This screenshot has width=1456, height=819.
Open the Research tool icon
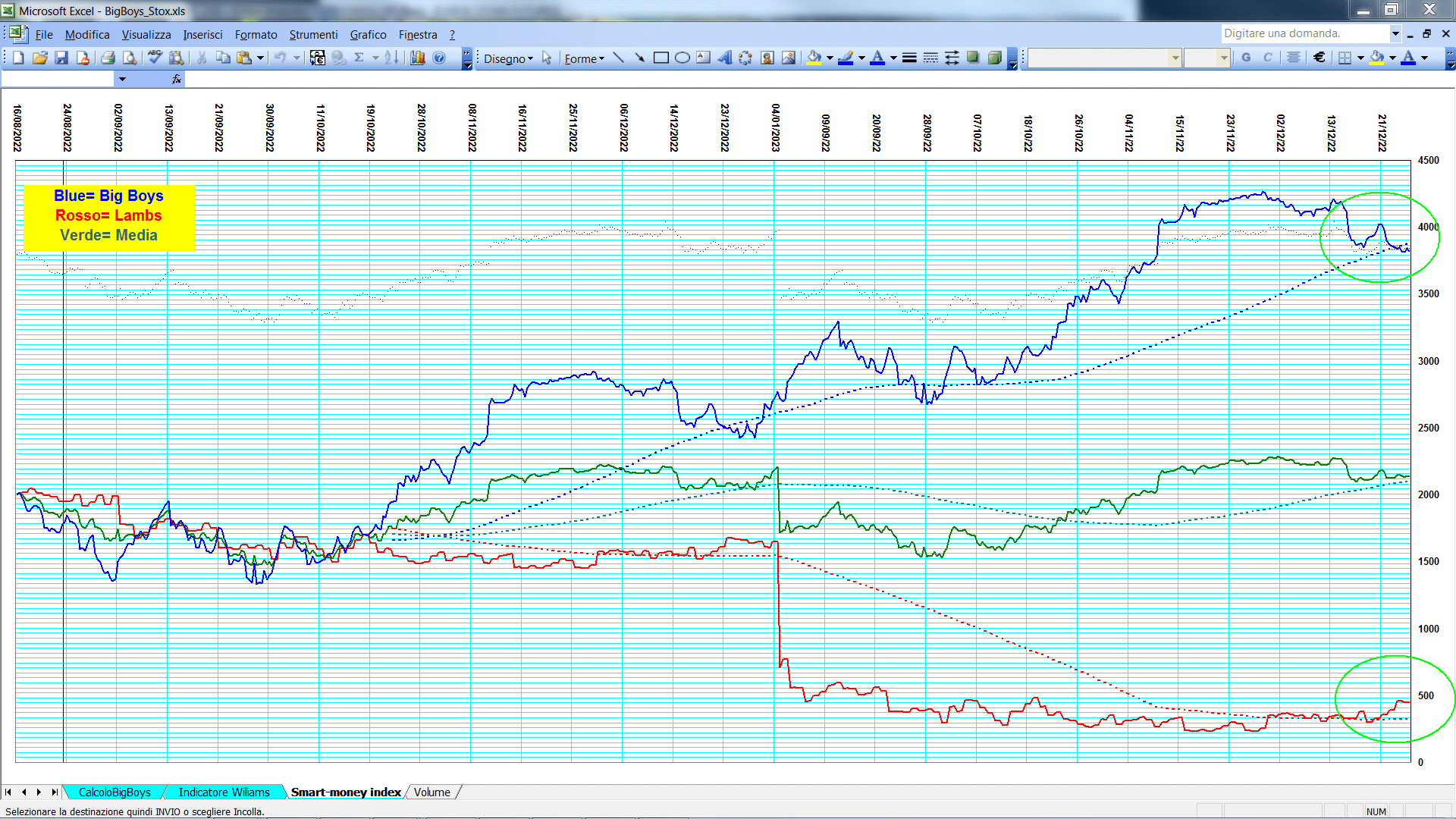[177, 58]
